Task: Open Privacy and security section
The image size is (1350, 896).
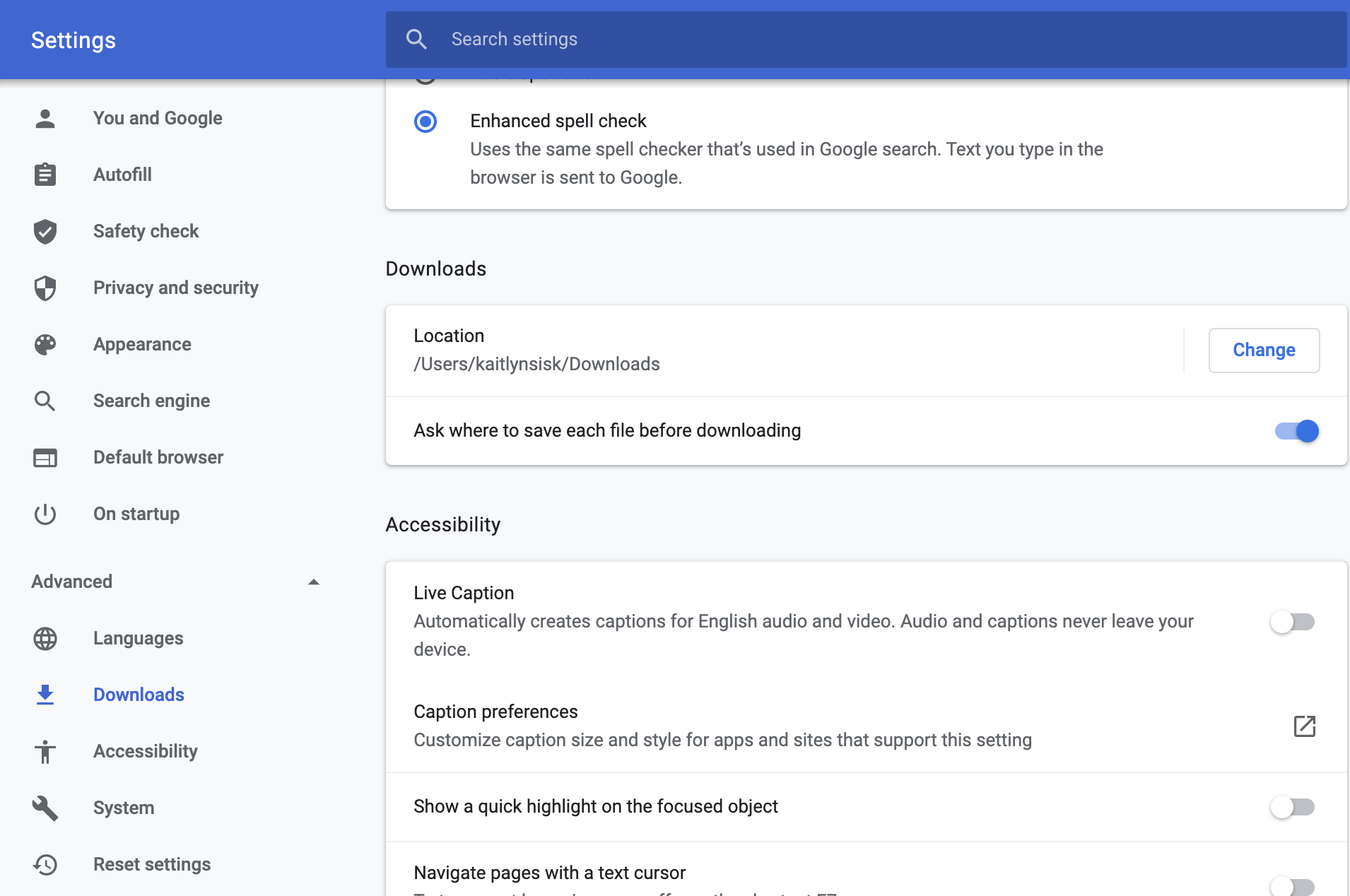Action: point(176,288)
